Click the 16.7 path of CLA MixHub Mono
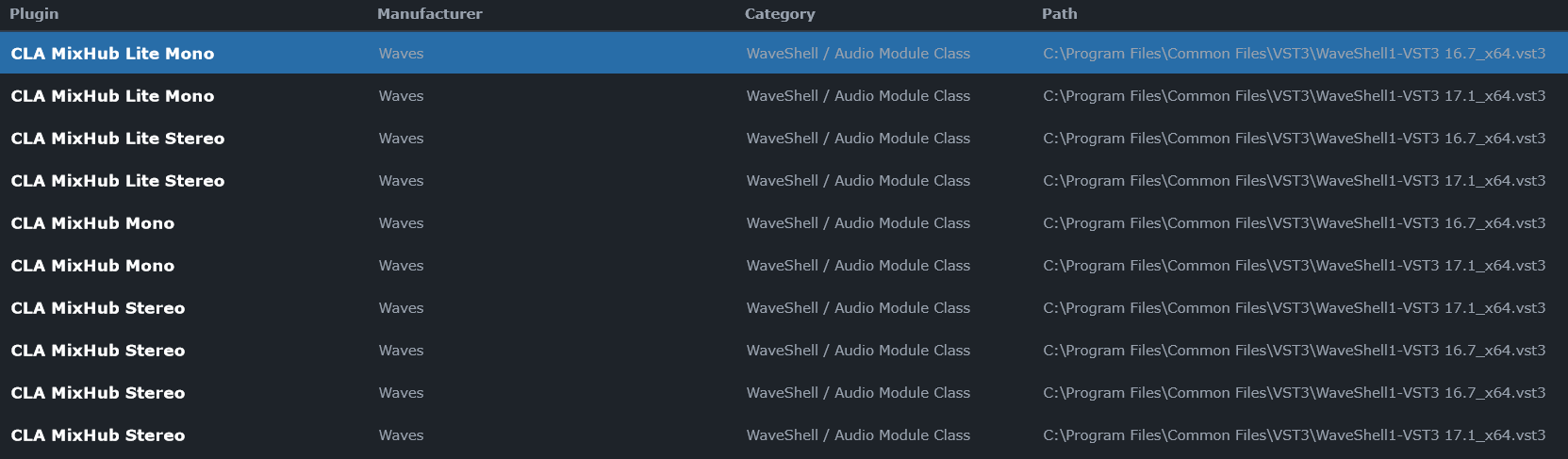The height and width of the screenshot is (459, 1568). [1295, 223]
